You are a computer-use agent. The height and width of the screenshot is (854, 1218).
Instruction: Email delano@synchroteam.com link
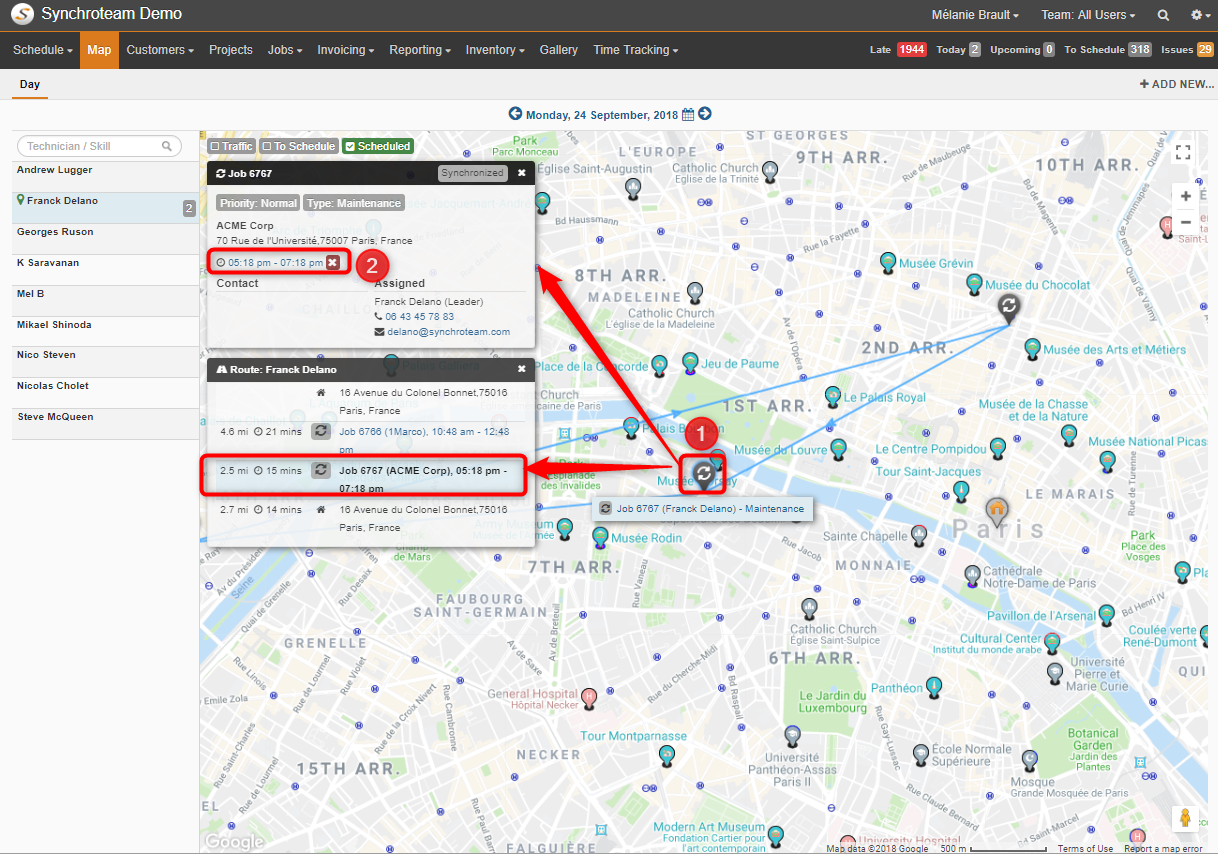(x=449, y=332)
